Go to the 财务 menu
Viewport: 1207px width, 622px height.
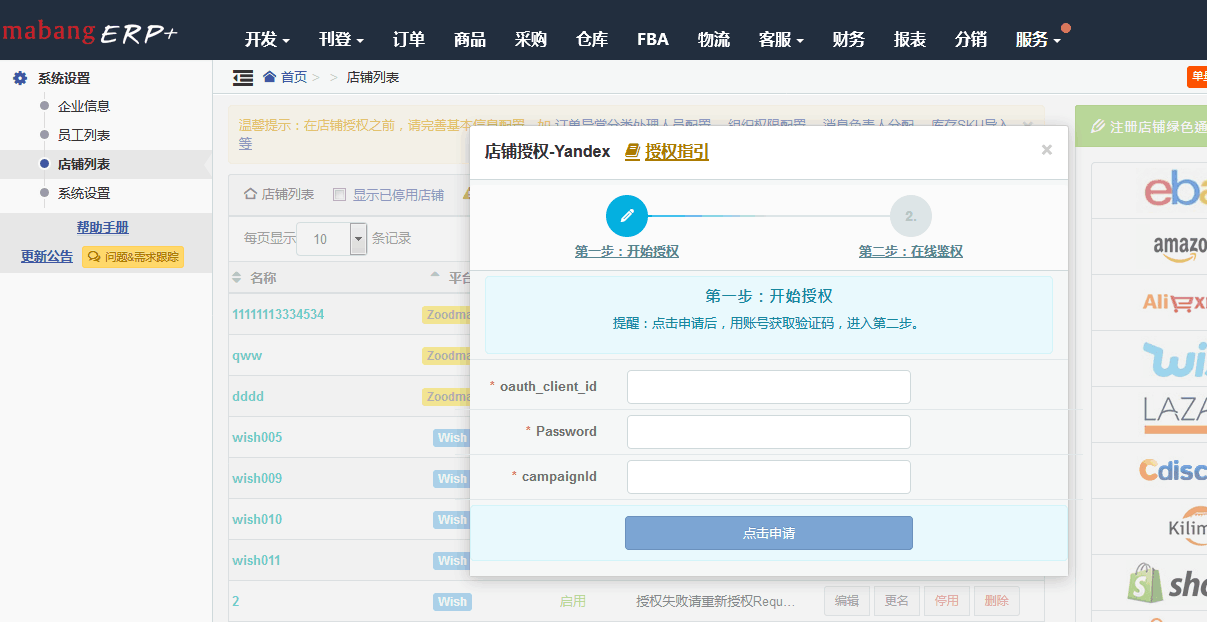coord(849,40)
